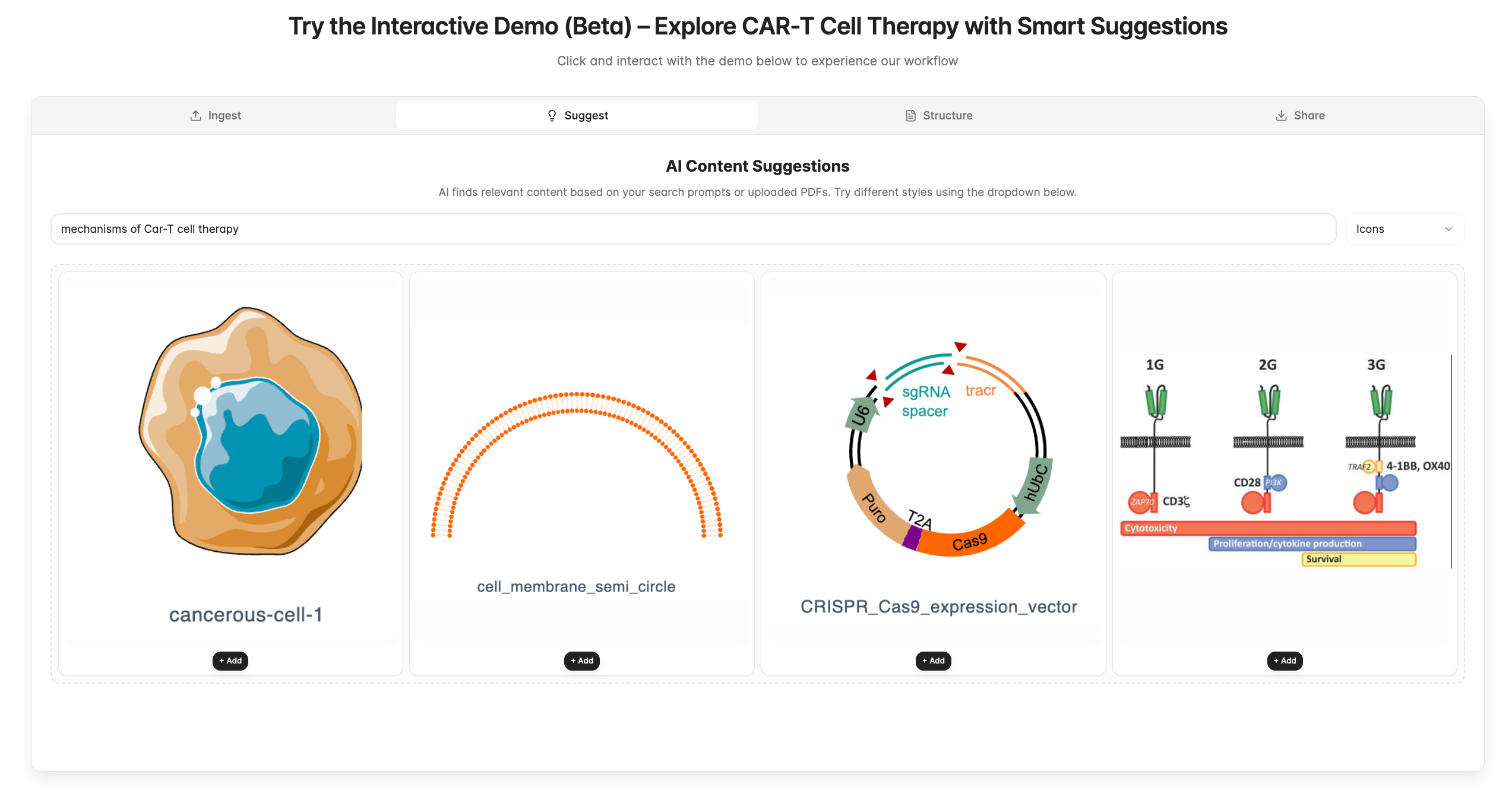
Task: Click the document icon beside Structure
Action: point(910,115)
